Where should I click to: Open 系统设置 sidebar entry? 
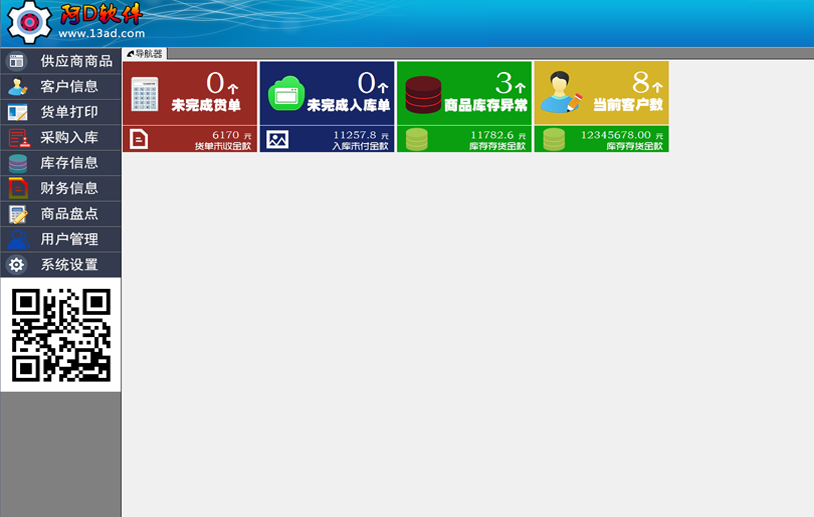[x=61, y=265]
